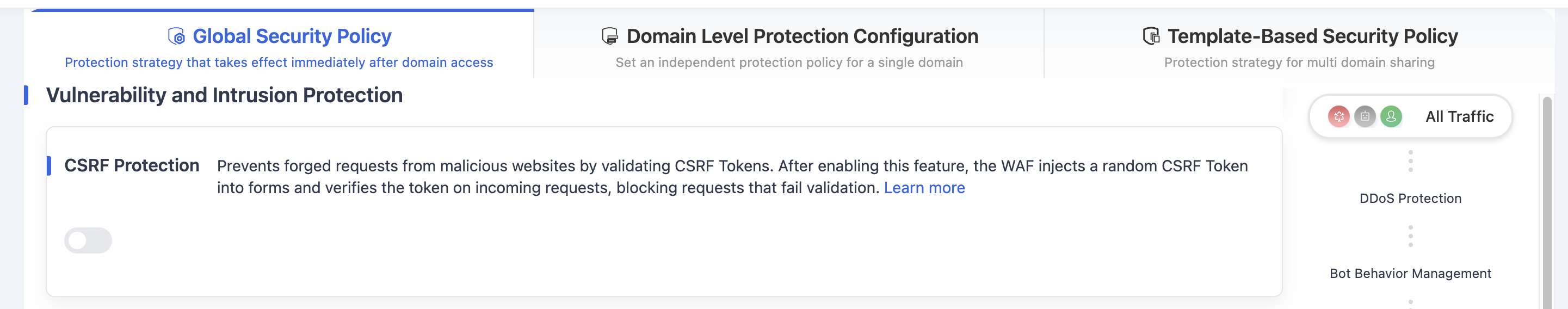This screenshot has width=1568, height=309.
Task: Click the Vulnerability and Intrusion Protection heading
Action: 225,96
